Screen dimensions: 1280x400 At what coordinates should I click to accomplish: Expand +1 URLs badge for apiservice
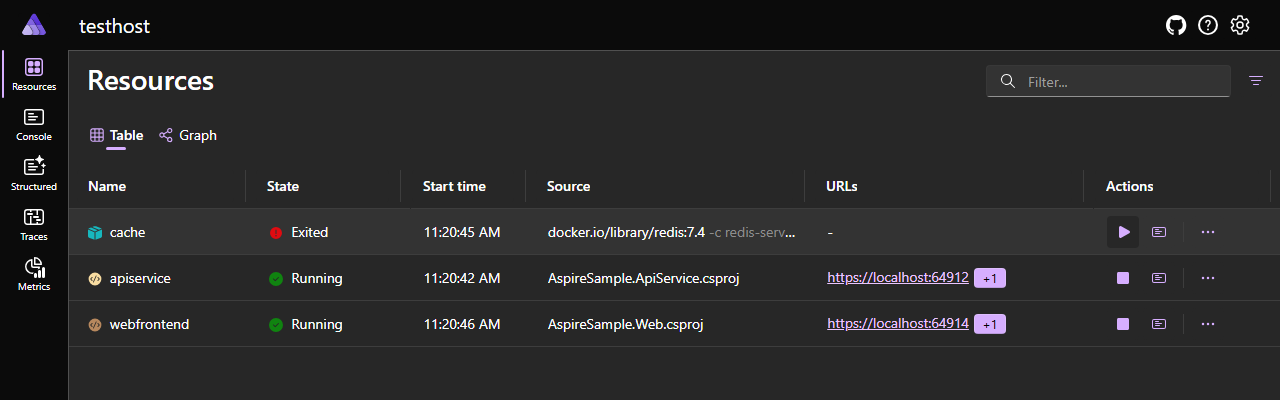pos(990,278)
